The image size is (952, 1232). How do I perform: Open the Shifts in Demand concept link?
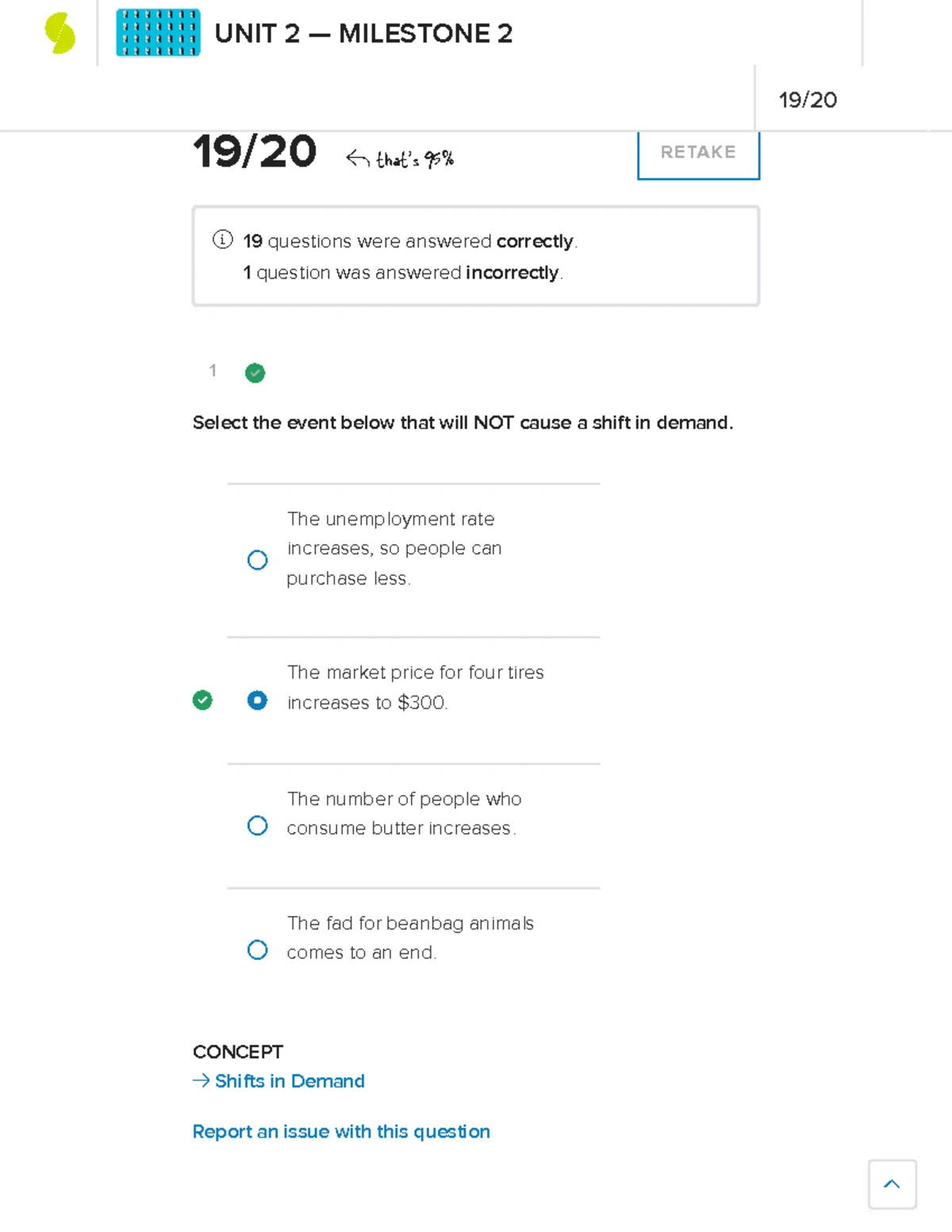click(x=290, y=1080)
